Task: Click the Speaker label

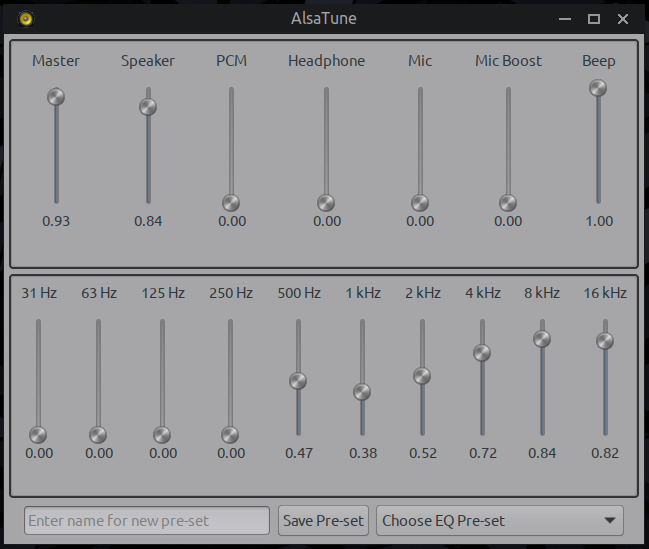Action: coord(148,61)
